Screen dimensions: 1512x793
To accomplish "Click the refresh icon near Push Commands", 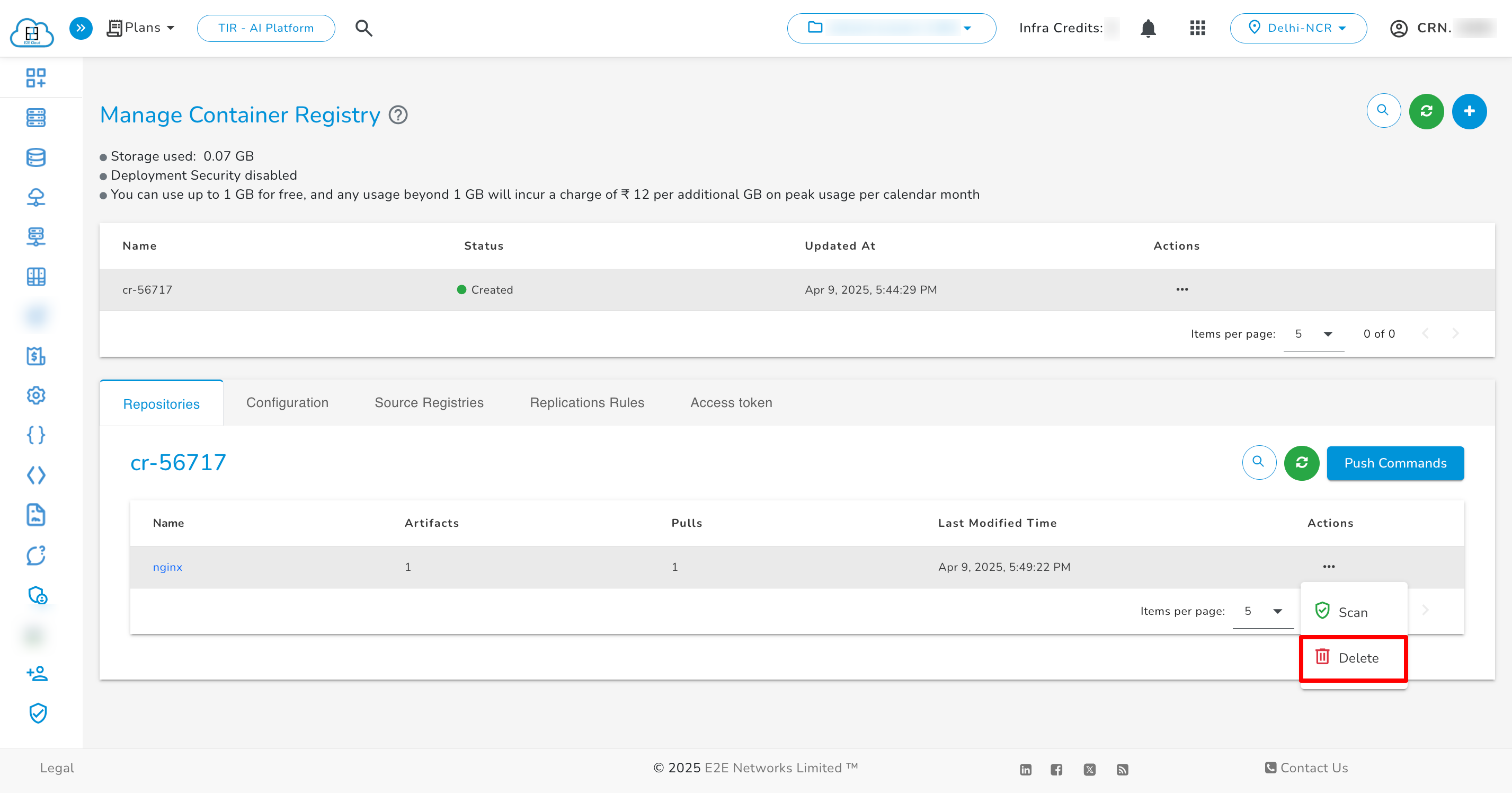I will click(x=1301, y=463).
